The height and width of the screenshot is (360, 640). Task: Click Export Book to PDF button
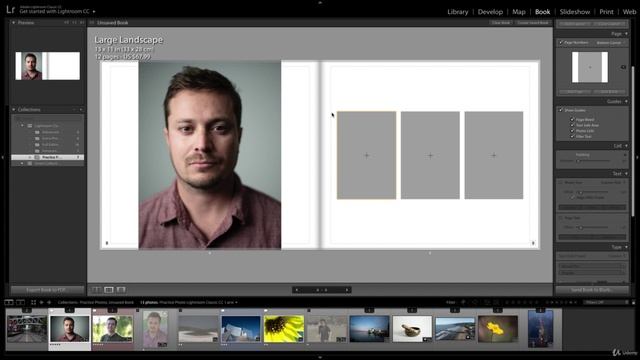coord(46,290)
